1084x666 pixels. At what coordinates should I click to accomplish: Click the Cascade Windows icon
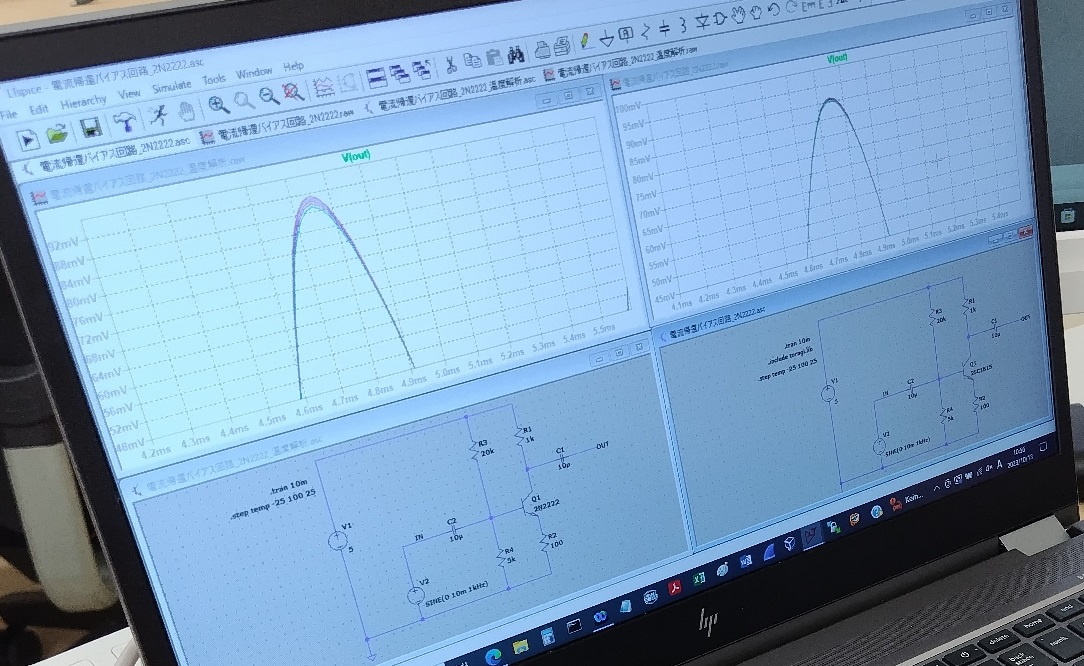coord(399,73)
